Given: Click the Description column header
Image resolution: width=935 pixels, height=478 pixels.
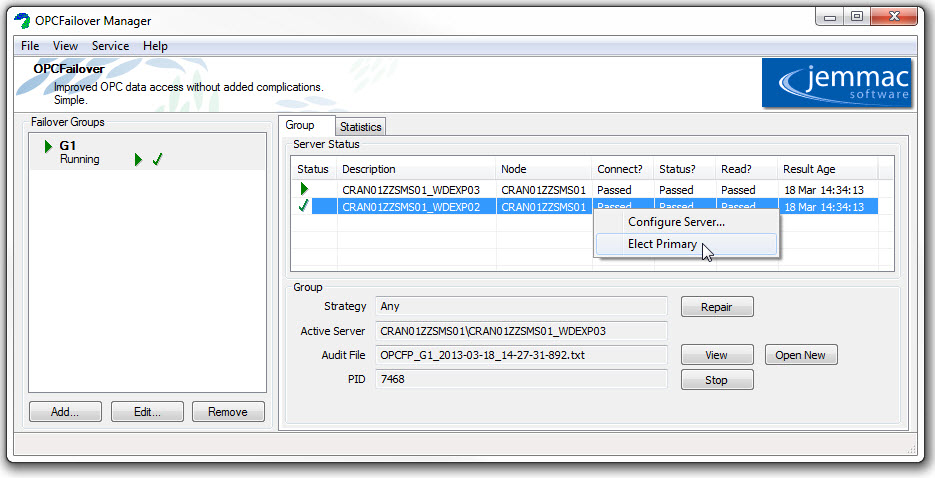Looking at the screenshot, I should 417,169.
